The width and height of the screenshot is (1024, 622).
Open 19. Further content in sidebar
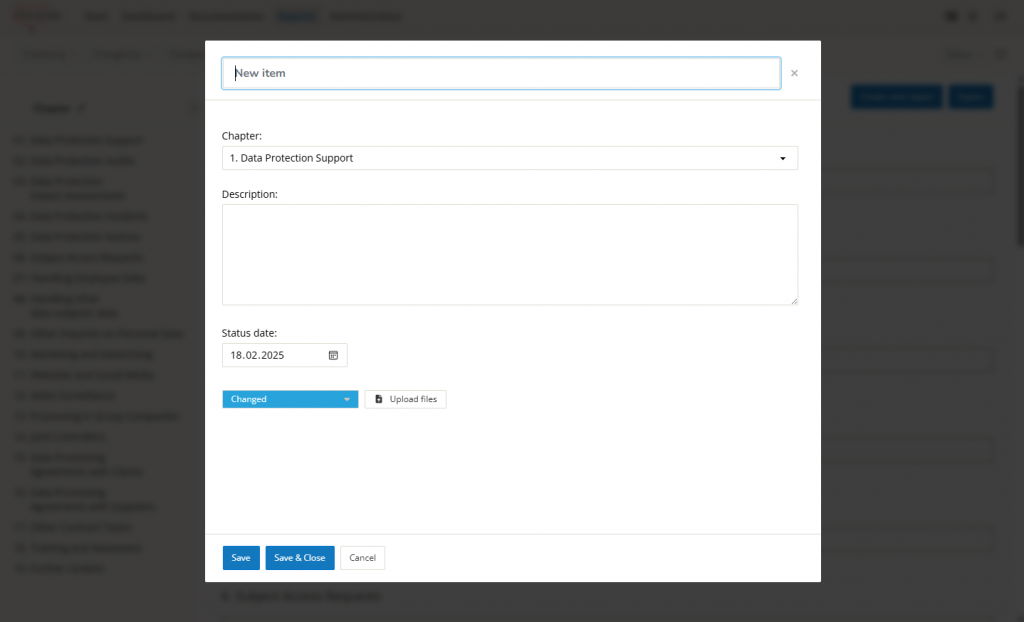pyautogui.click(x=58, y=568)
